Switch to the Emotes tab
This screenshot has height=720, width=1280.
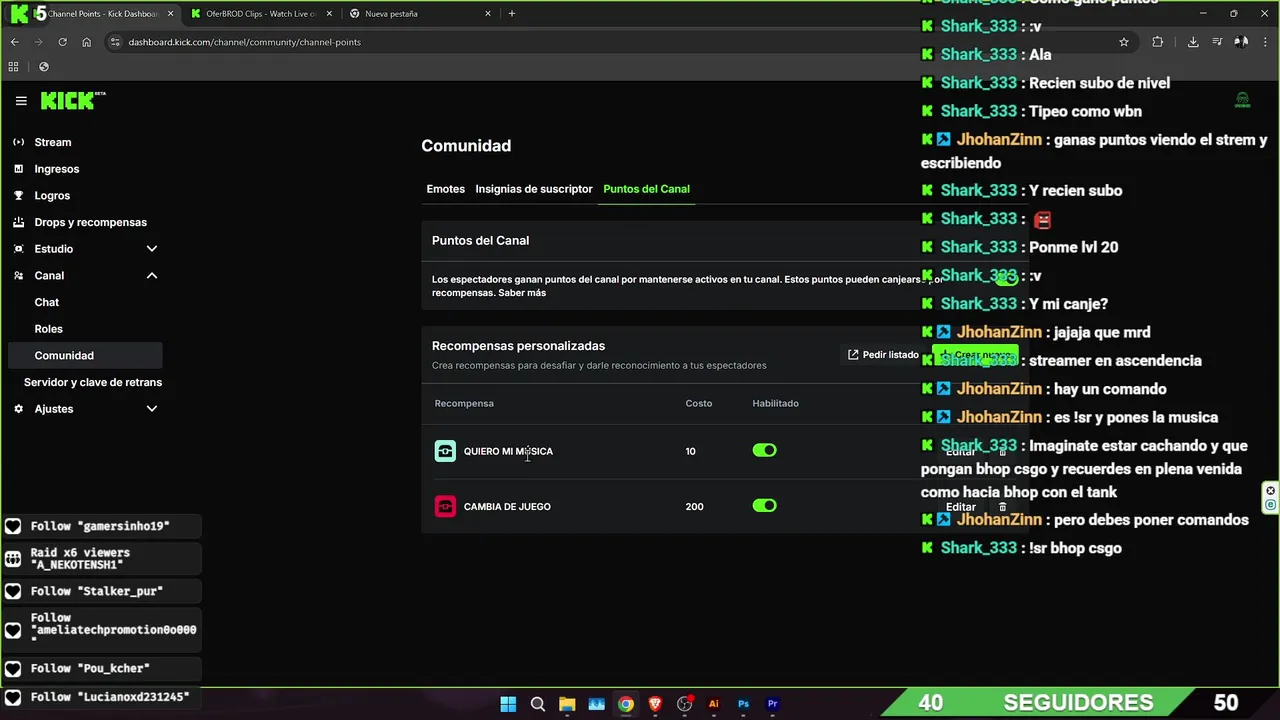(446, 189)
